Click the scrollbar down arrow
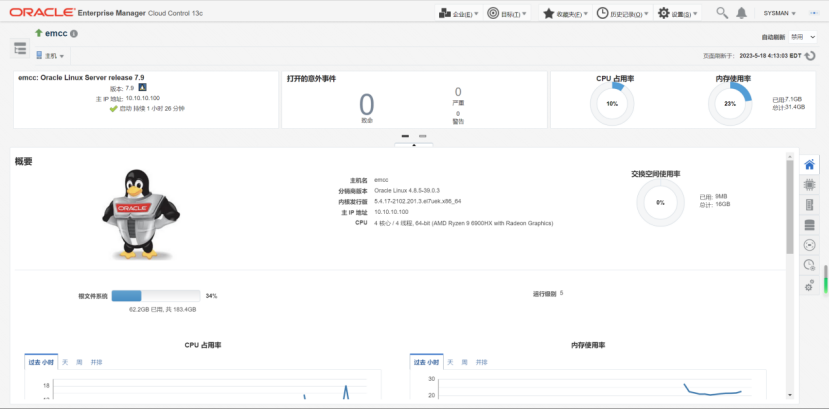Image resolution: width=830 pixels, height=409 pixels. tap(790, 395)
